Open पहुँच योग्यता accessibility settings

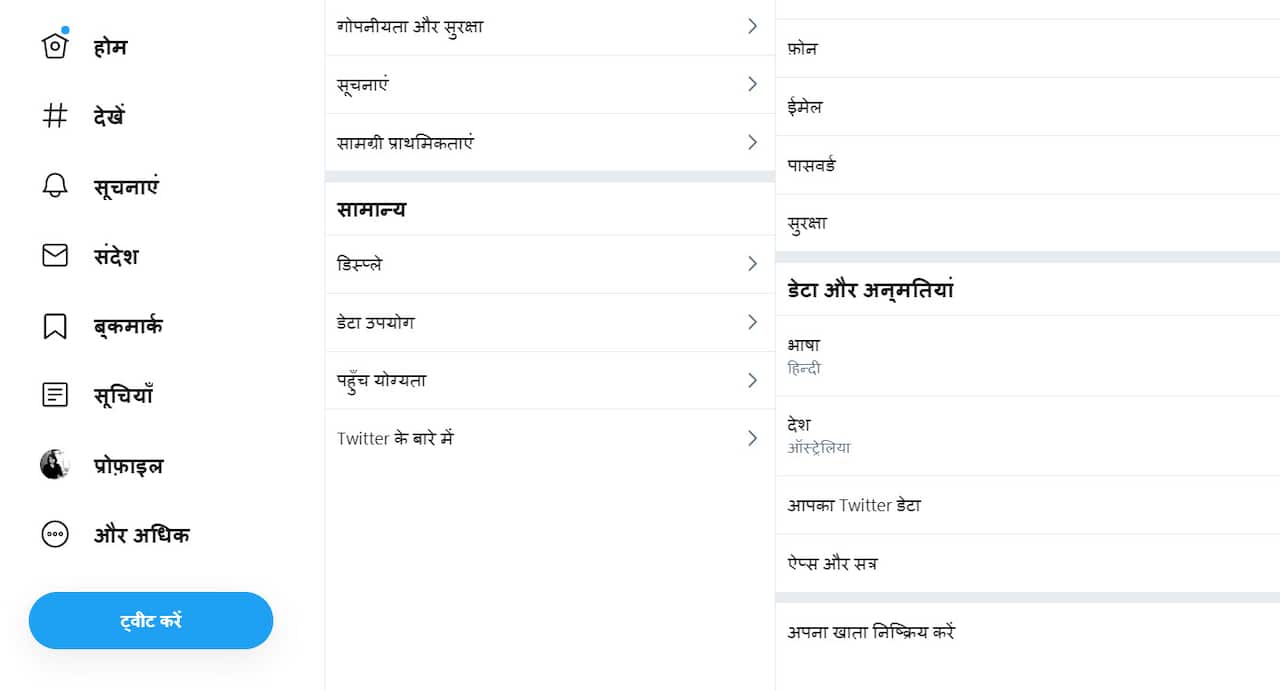coord(550,380)
